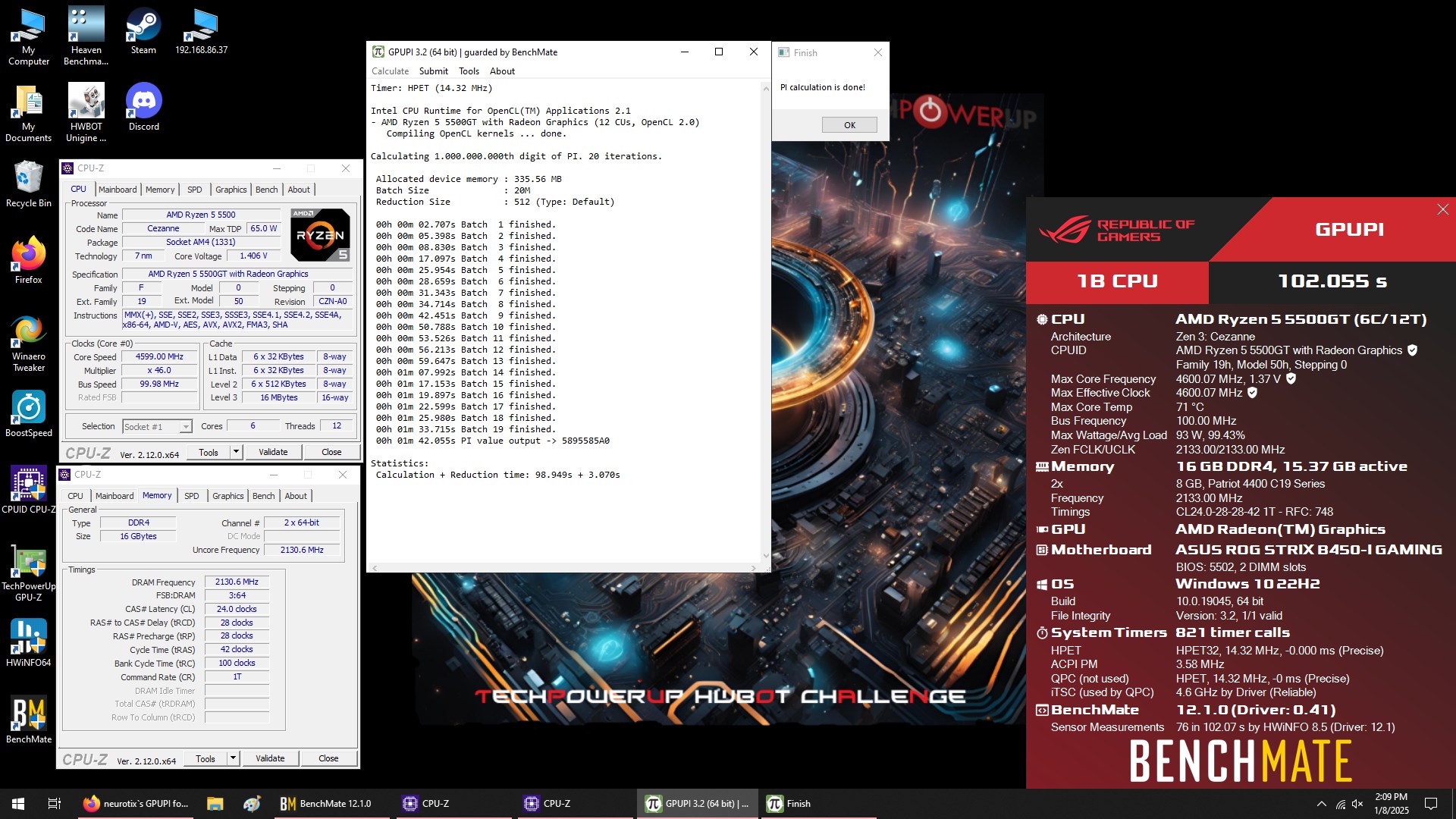Click the DRAM Frequency 2130.6 MHz field
Screen dimensions: 1456x819
[237, 582]
